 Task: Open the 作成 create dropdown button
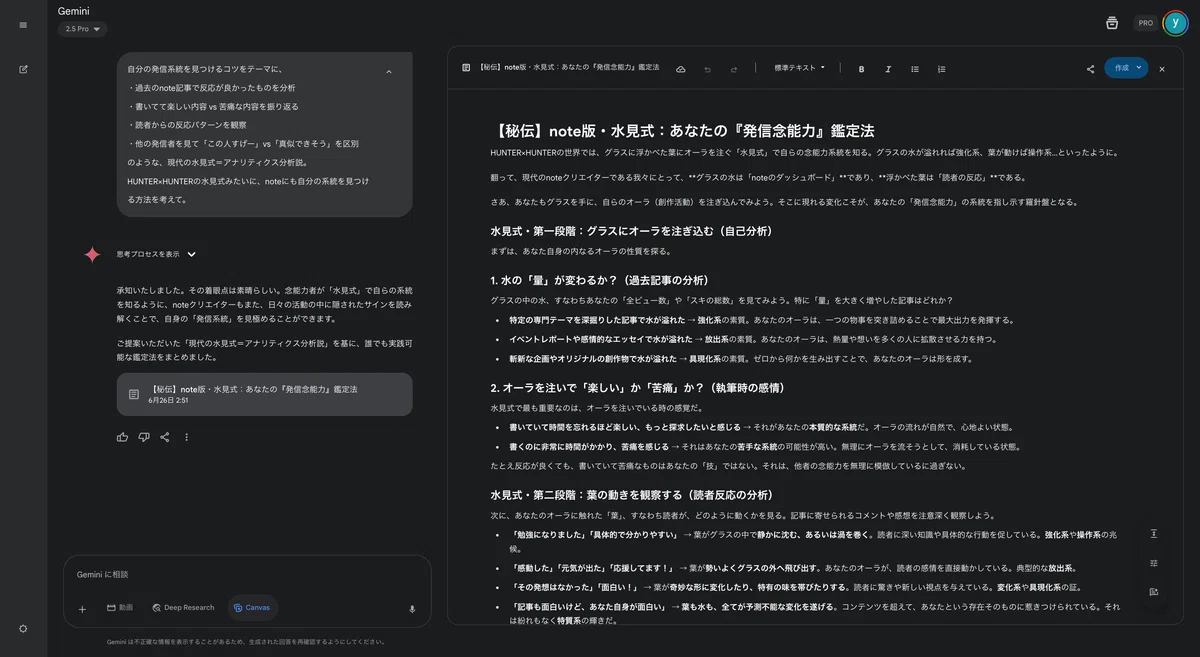pyautogui.click(x=1126, y=68)
